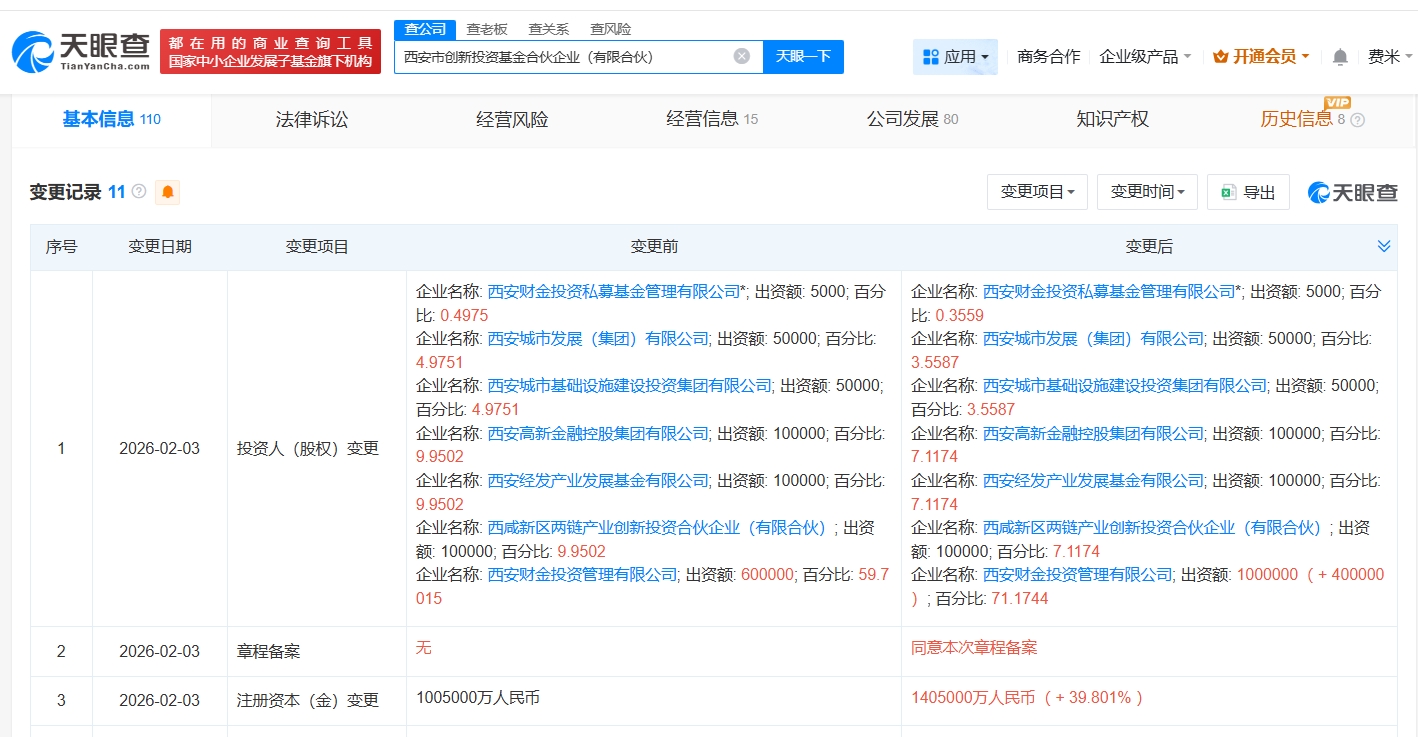Click the TianYanCha logo in the header
1418x737 pixels.
click(x=81, y=51)
